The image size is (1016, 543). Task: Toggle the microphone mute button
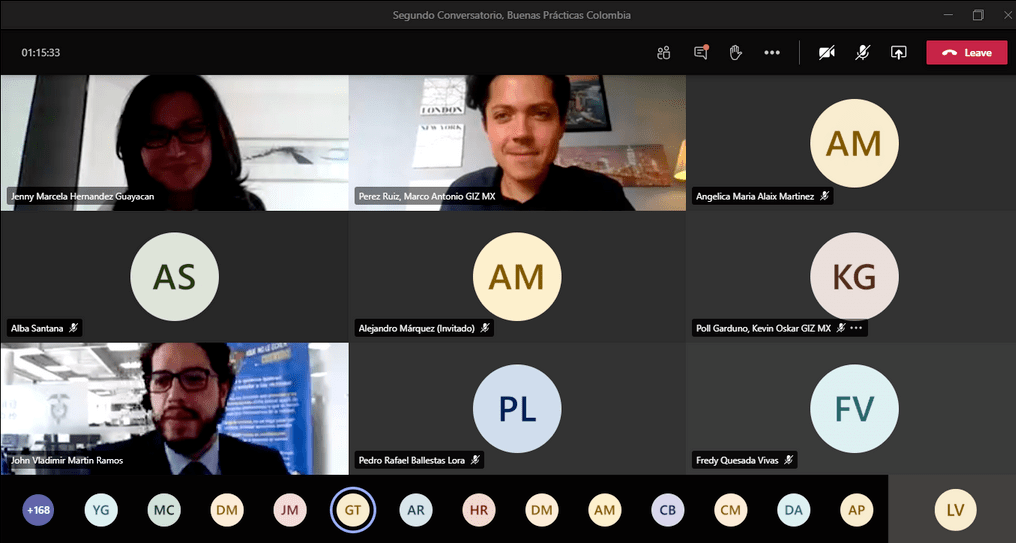862,53
